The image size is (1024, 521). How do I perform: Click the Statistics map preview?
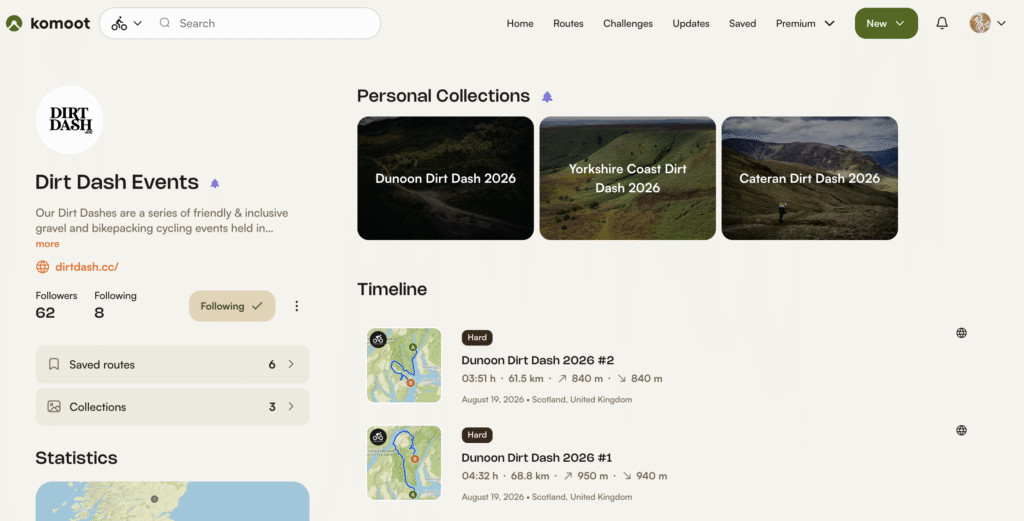click(172, 501)
